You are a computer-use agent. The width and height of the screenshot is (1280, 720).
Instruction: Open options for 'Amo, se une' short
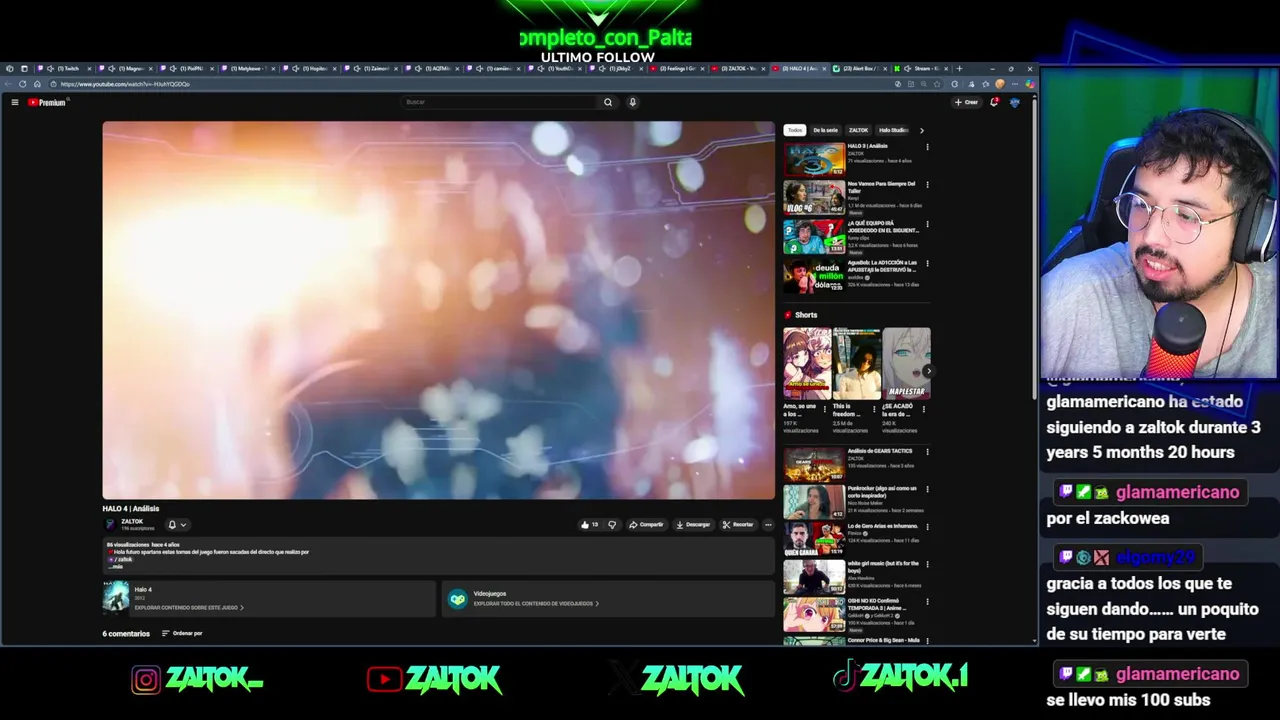(x=825, y=408)
